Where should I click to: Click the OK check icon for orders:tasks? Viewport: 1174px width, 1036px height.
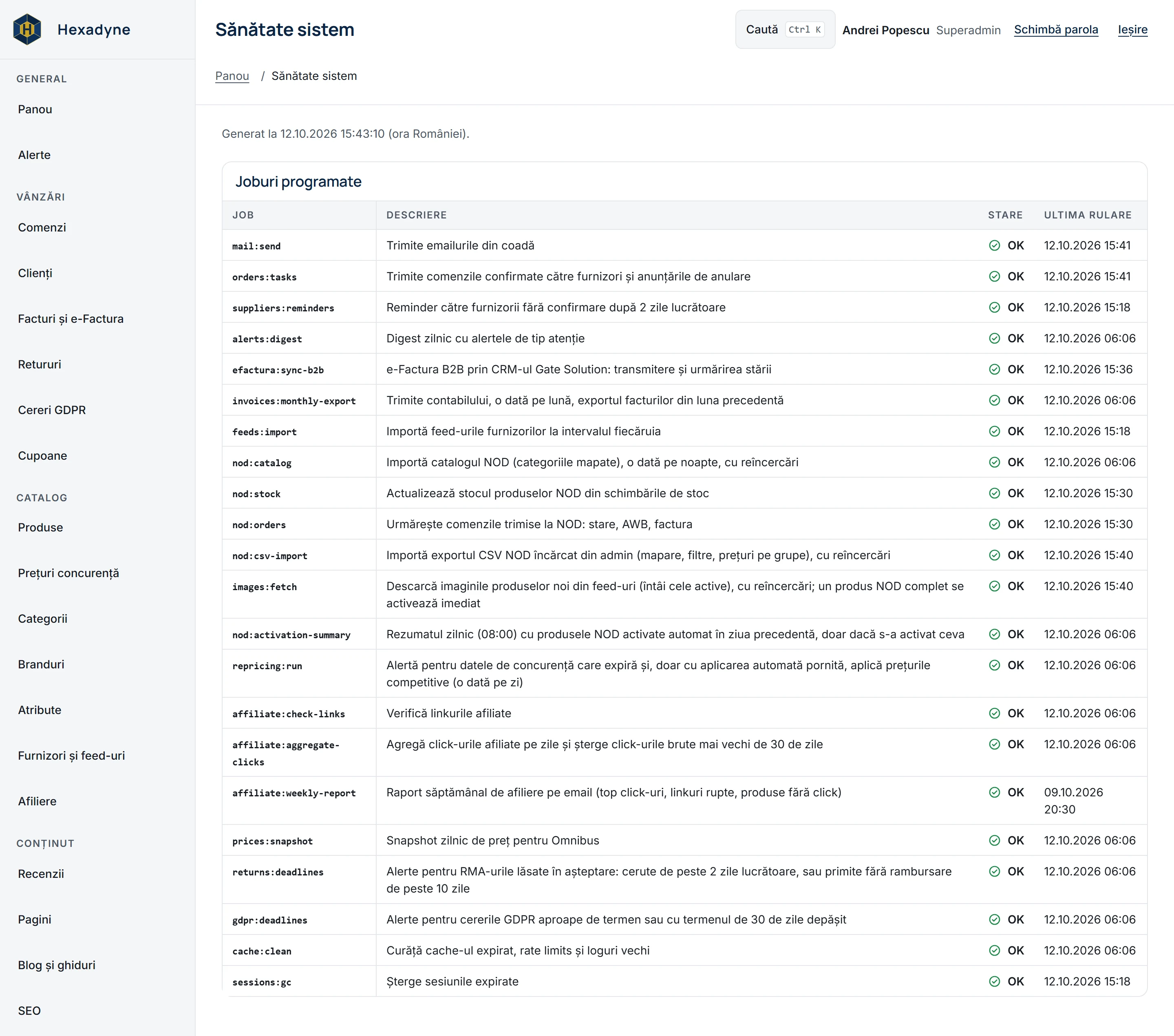(994, 277)
